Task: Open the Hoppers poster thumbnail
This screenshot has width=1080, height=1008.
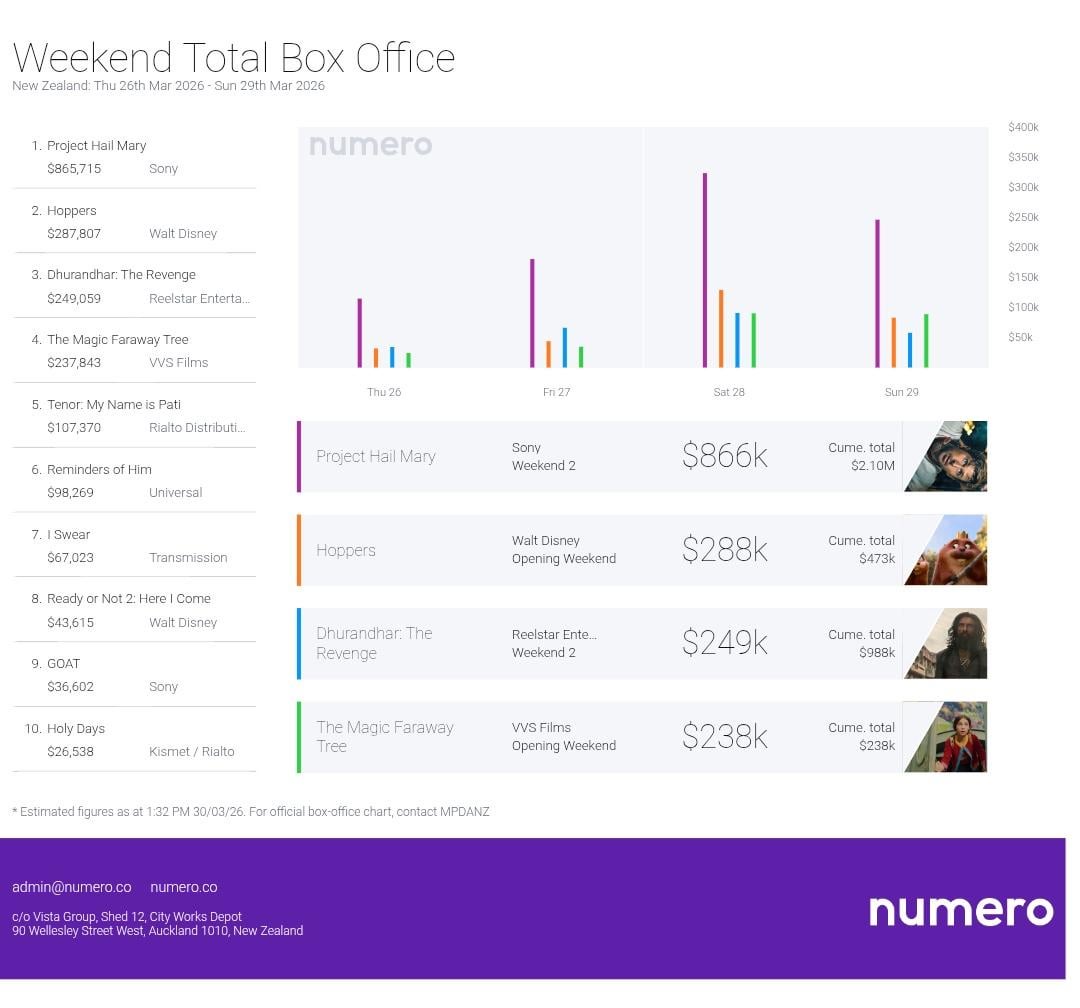Action: pos(945,550)
